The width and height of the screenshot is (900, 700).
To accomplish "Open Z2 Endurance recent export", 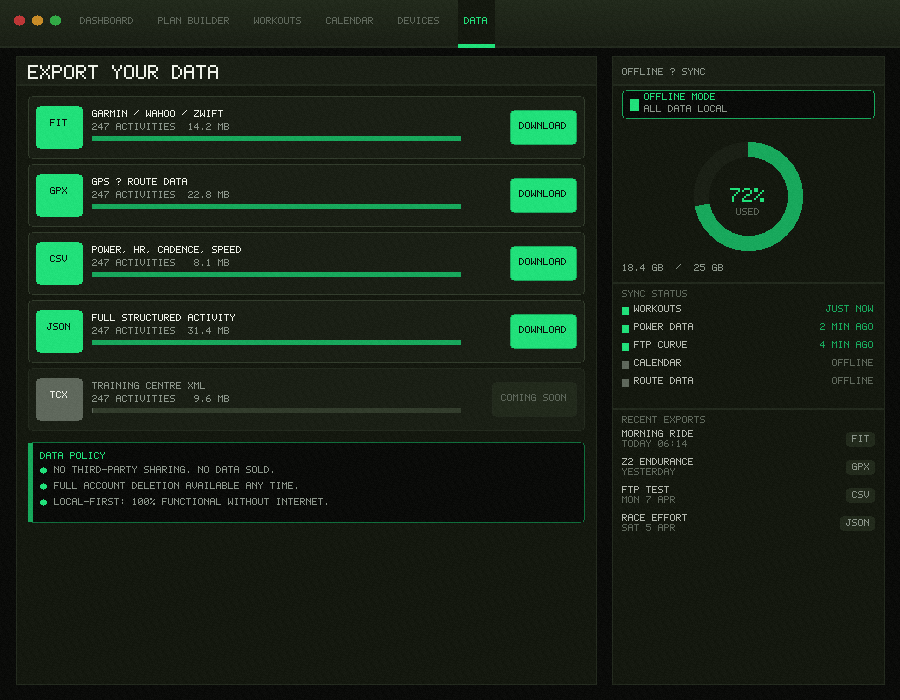I will (747, 466).
